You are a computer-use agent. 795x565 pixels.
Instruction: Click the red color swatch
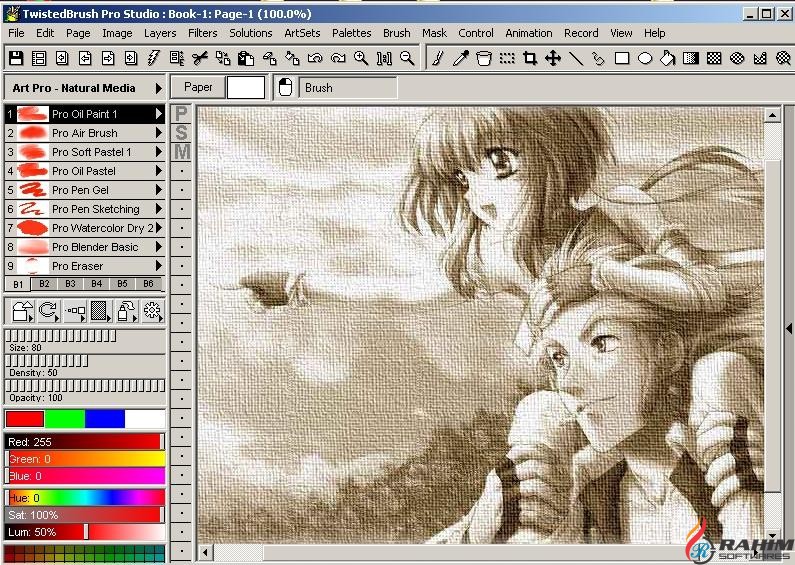click(25, 419)
